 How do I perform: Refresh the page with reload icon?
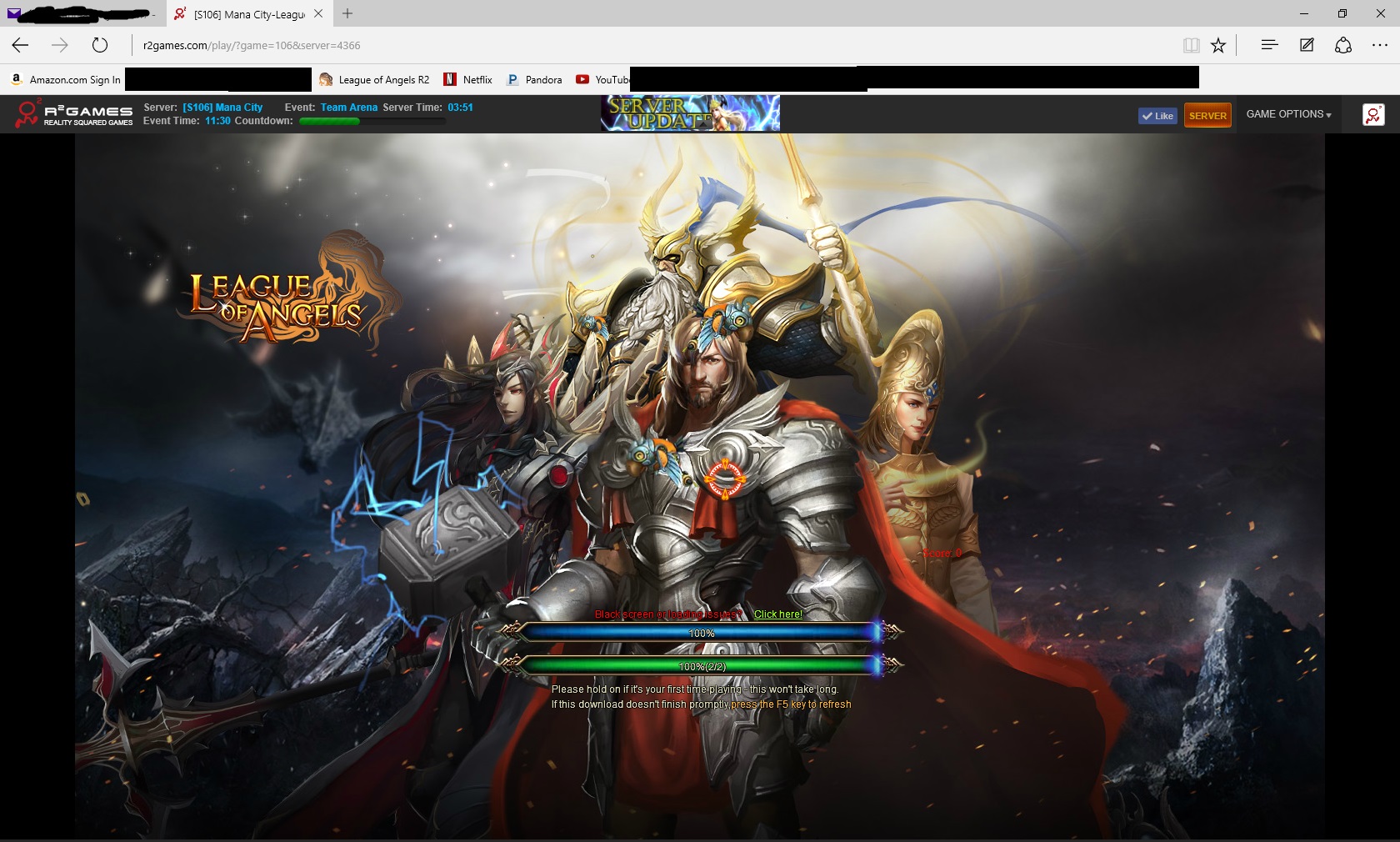point(100,45)
